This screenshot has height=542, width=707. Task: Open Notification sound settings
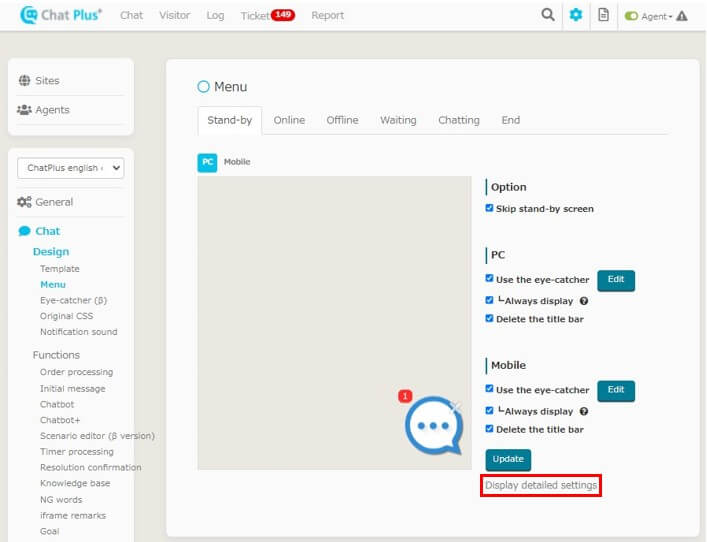tap(78, 332)
